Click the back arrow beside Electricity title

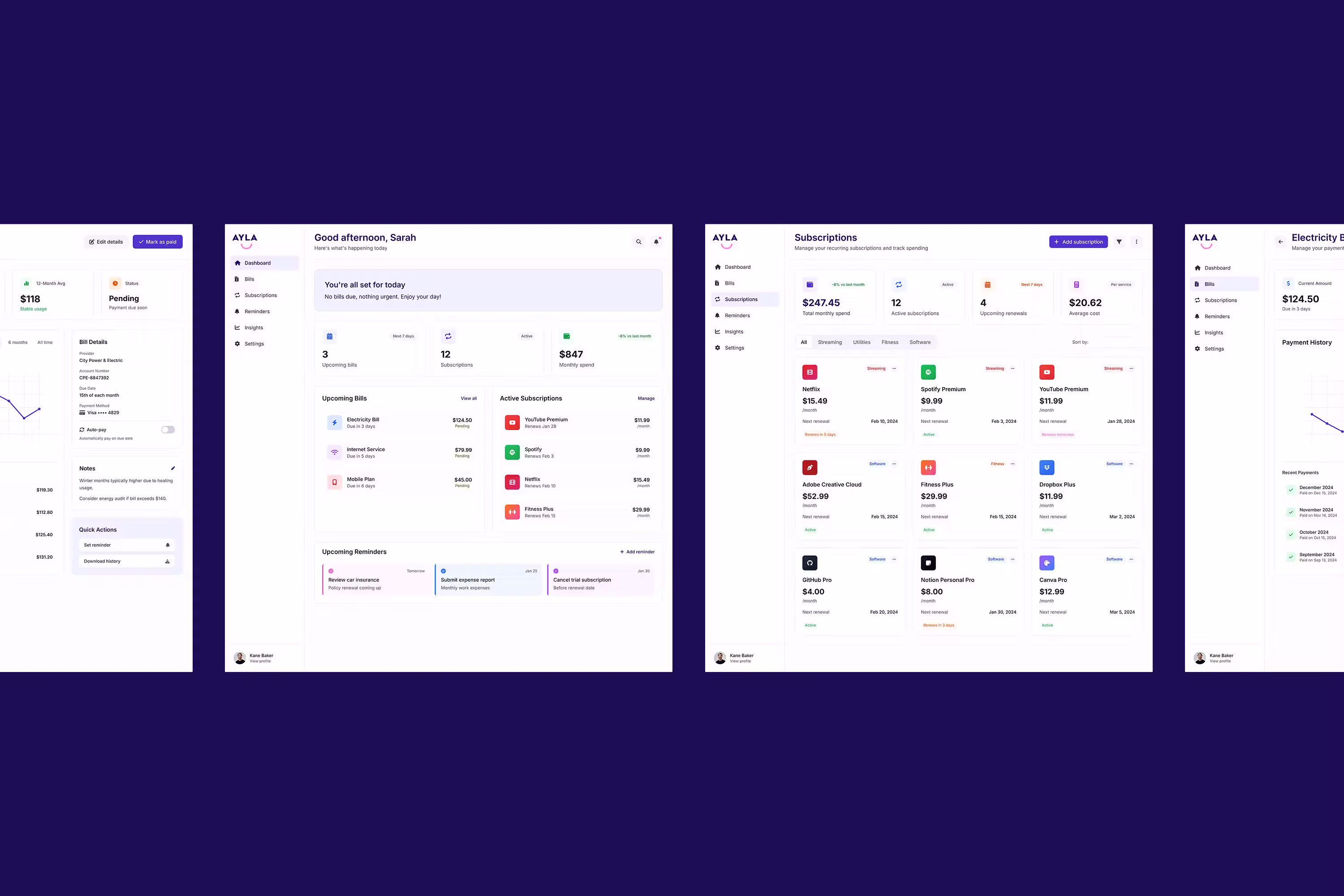point(1280,242)
